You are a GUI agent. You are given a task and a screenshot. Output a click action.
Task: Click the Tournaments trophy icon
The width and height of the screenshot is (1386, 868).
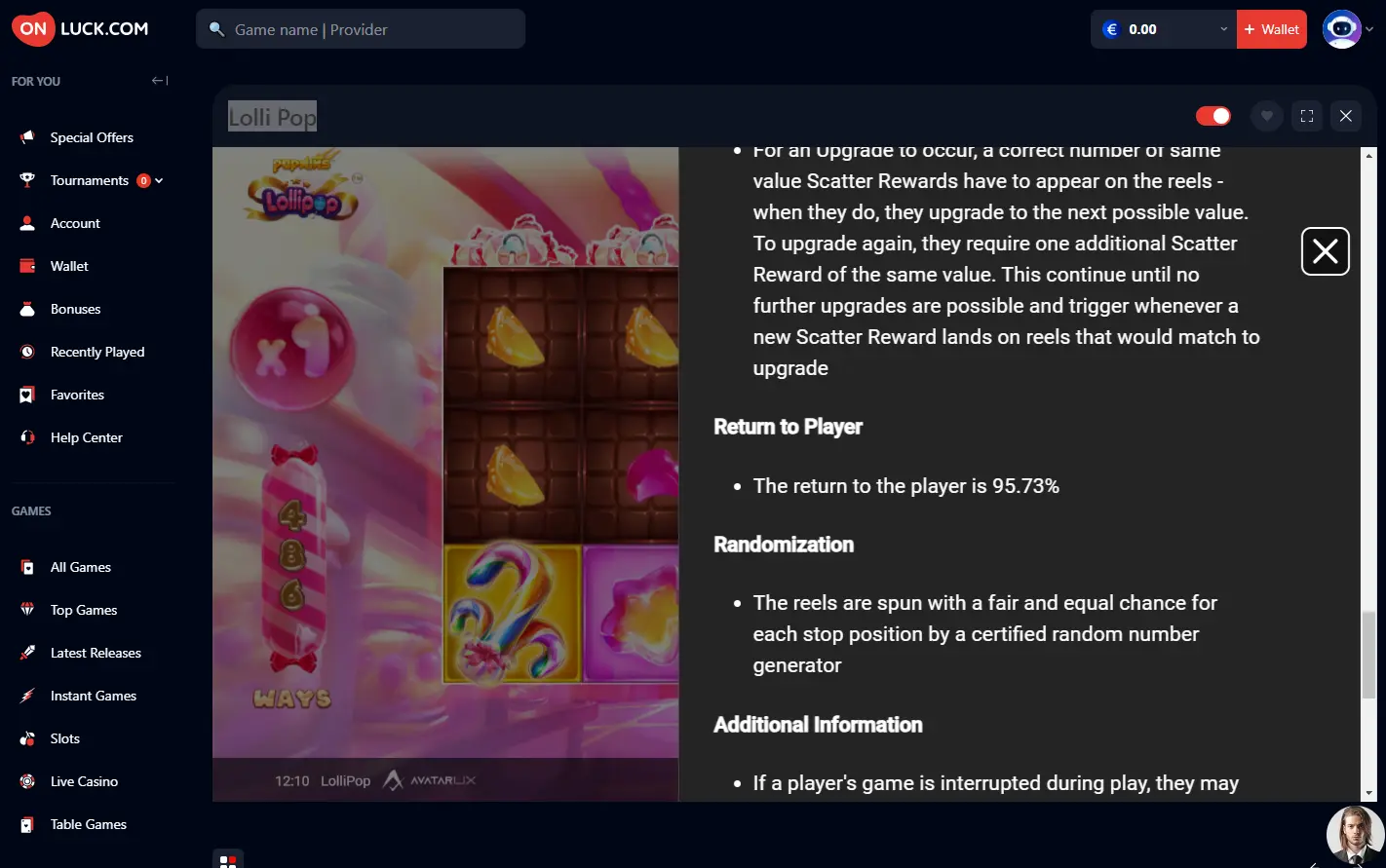(x=27, y=180)
